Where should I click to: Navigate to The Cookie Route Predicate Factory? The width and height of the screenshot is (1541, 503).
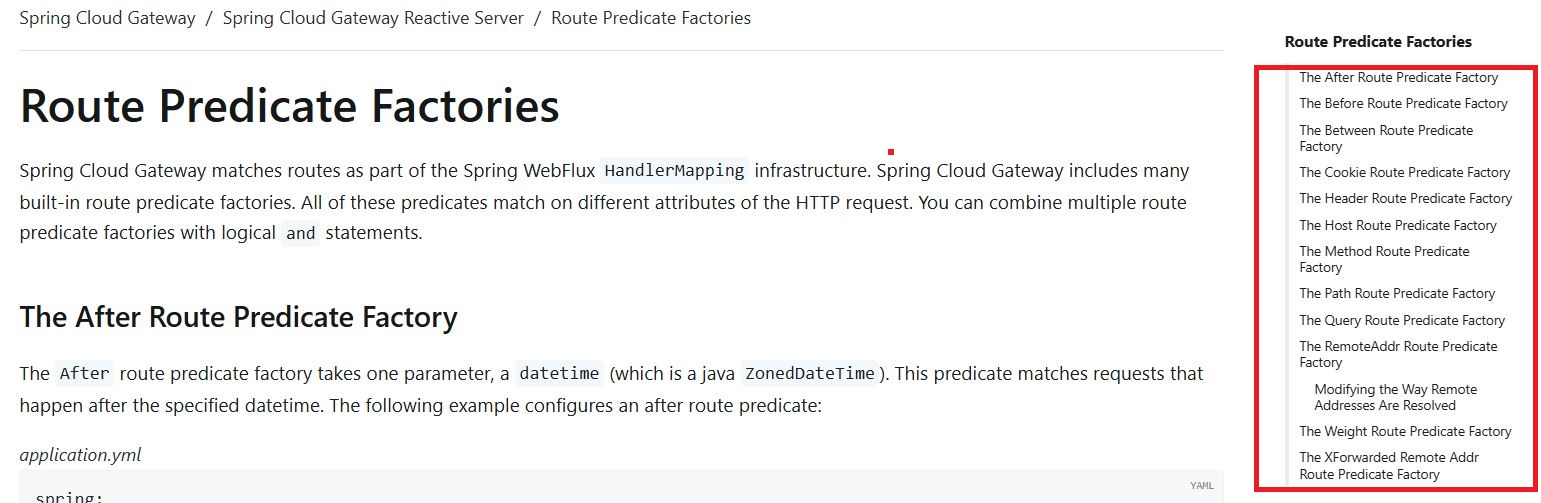coord(1404,172)
